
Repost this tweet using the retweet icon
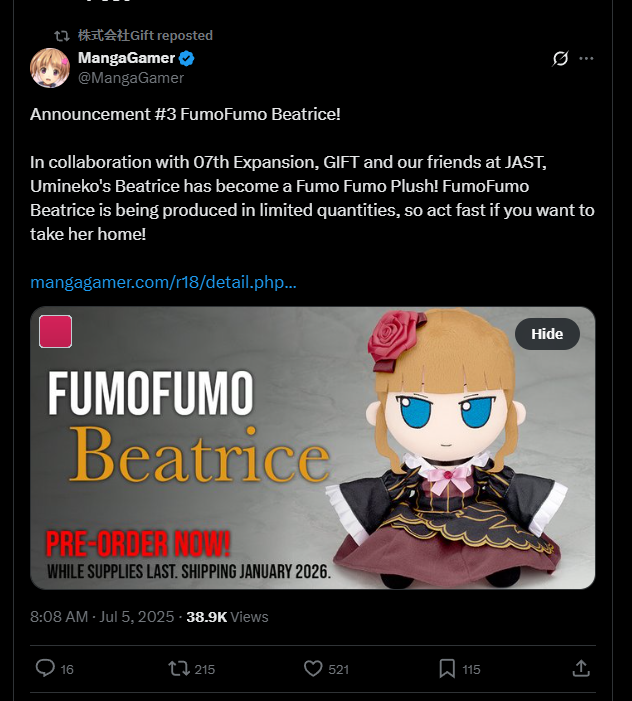pyautogui.click(x=178, y=668)
